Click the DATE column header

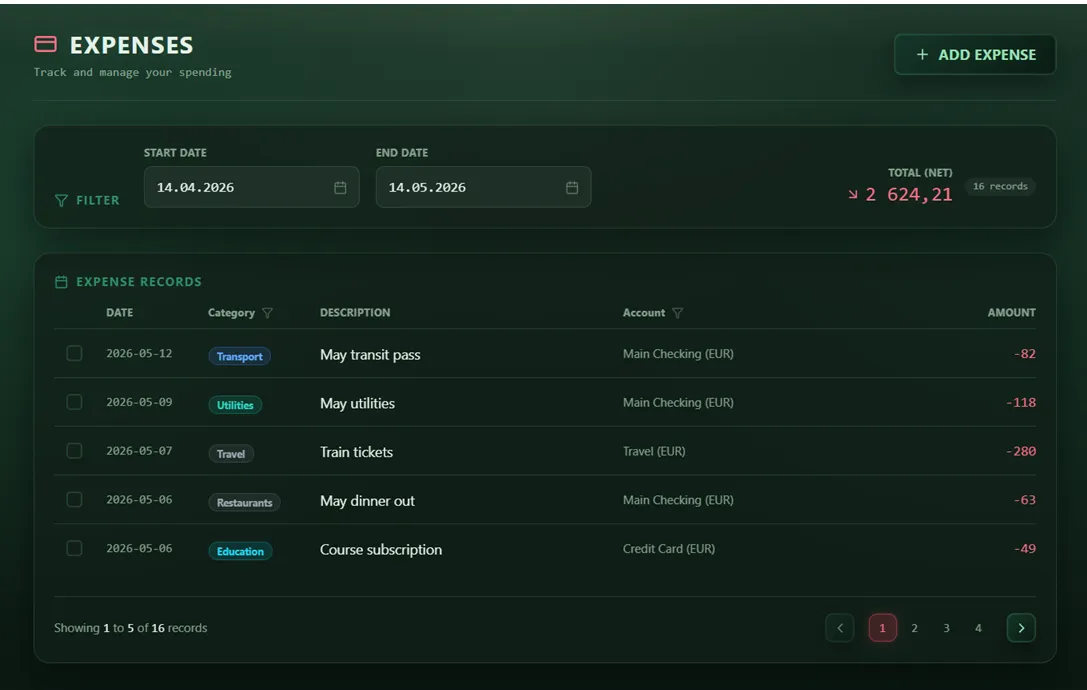[119, 313]
